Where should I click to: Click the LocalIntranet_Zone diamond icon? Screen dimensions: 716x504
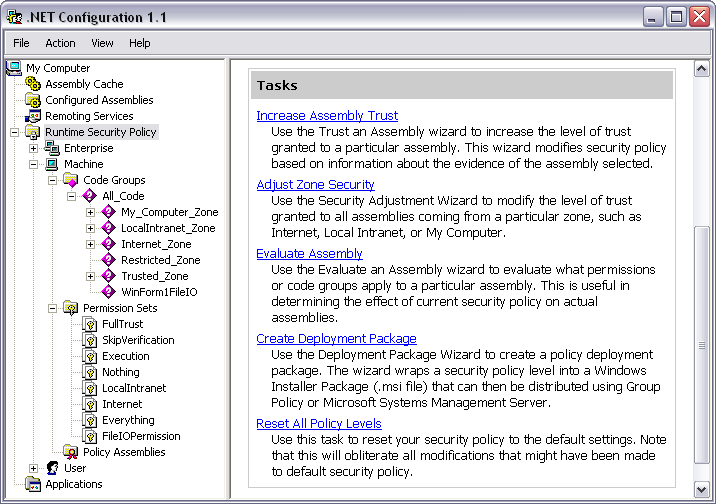pos(108,228)
